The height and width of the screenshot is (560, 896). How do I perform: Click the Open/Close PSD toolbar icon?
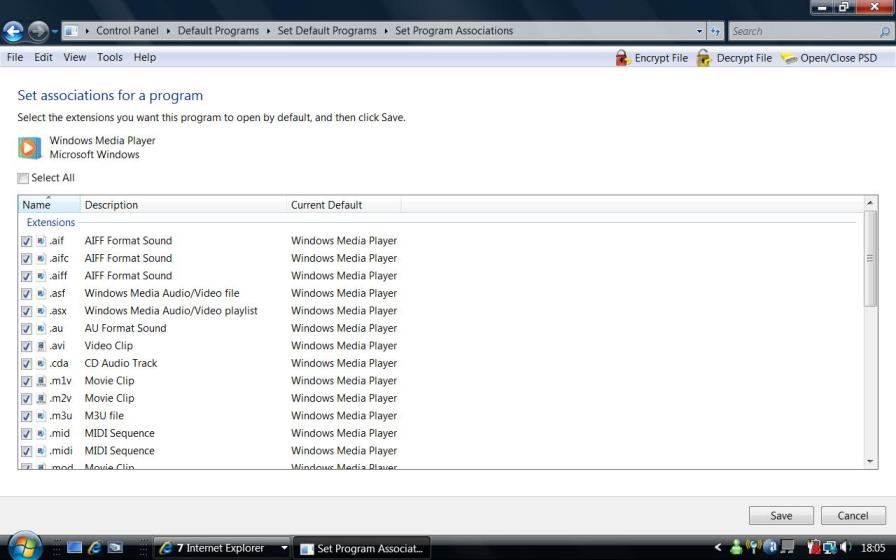788,58
